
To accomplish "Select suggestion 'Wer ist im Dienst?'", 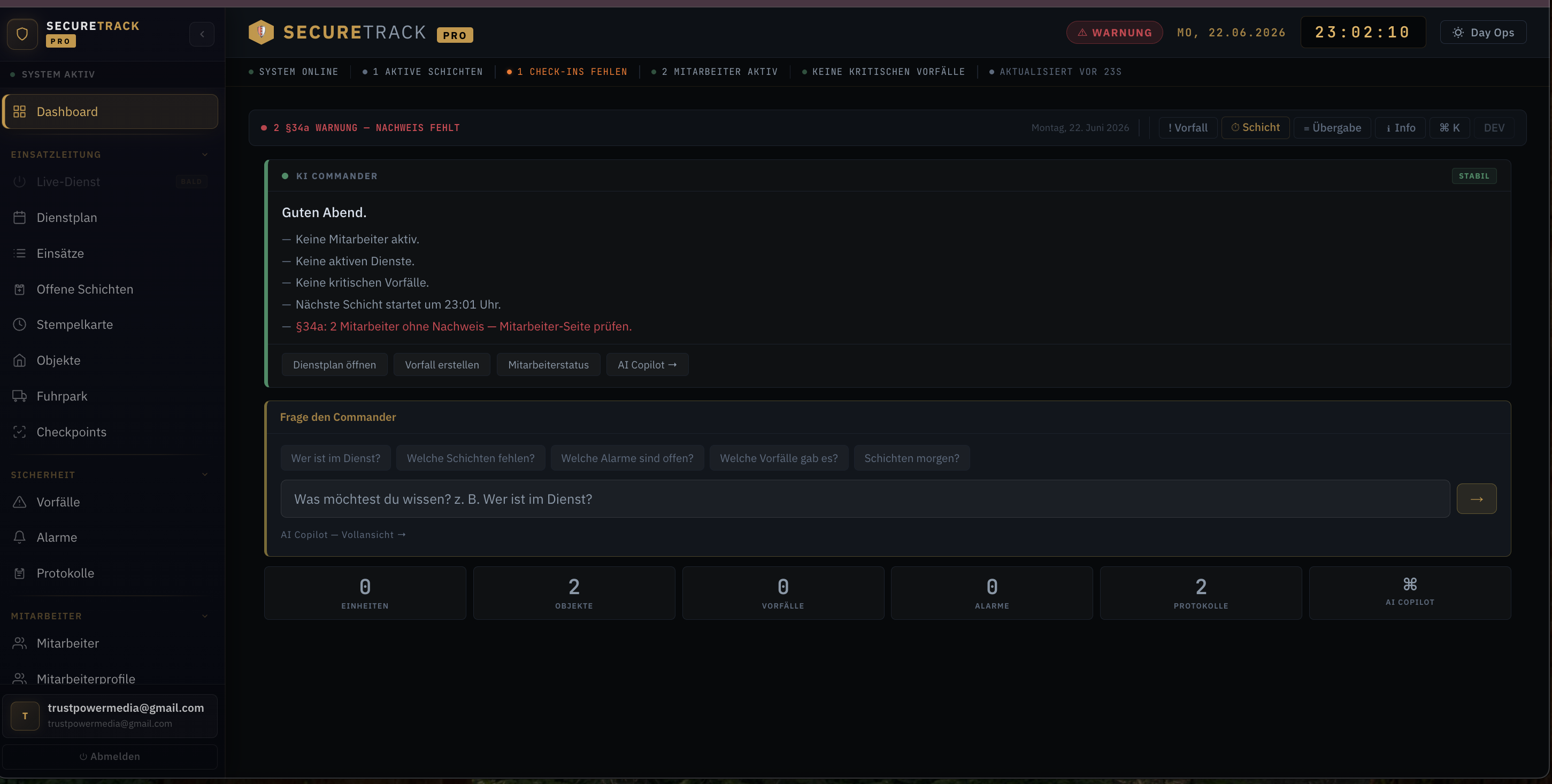I will (x=335, y=458).
